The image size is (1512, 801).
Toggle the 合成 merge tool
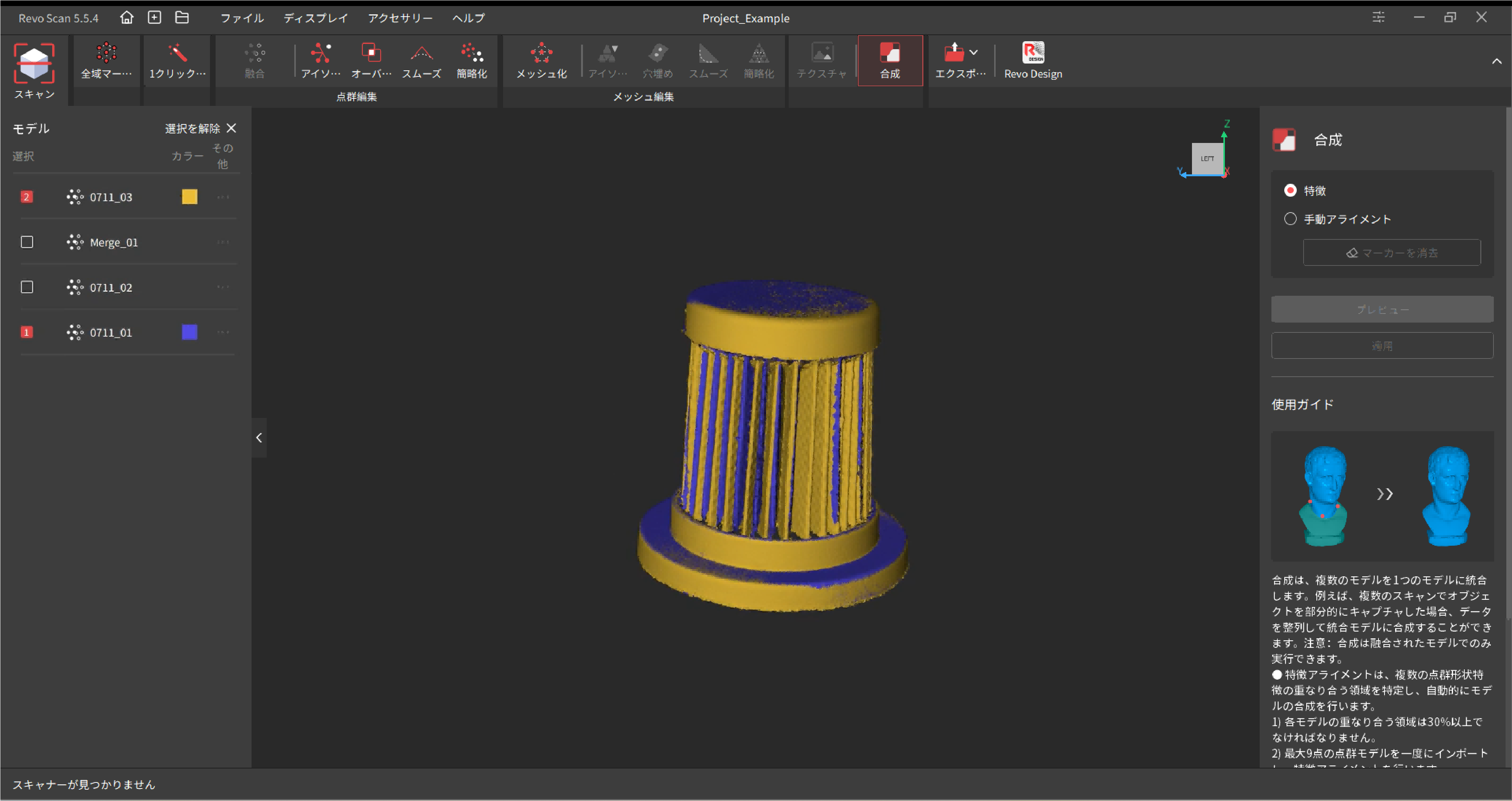coord(890,61)
